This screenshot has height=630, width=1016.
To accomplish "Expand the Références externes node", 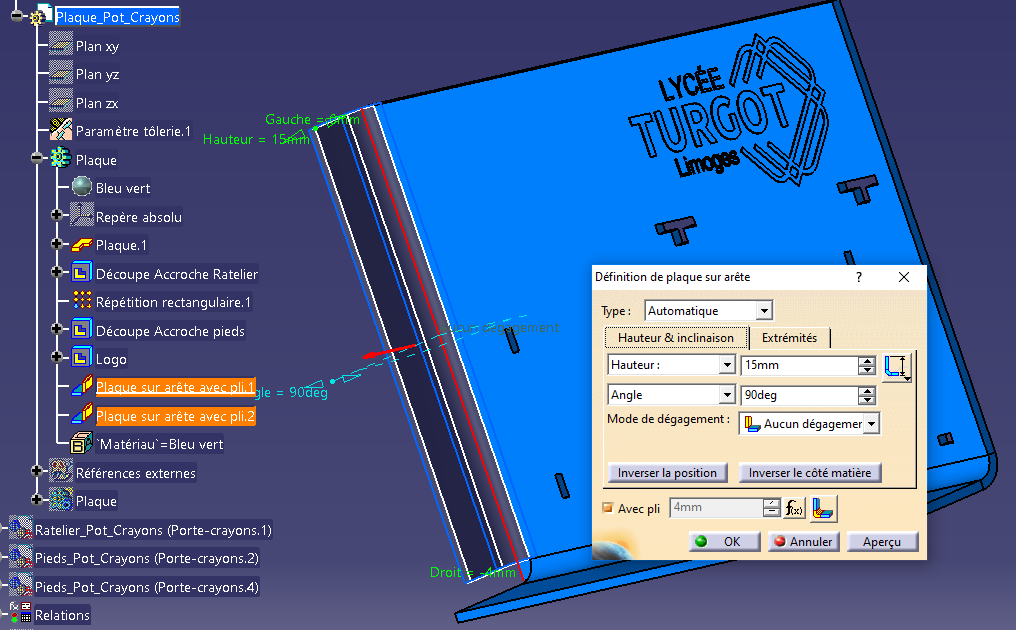I will 37,472.
